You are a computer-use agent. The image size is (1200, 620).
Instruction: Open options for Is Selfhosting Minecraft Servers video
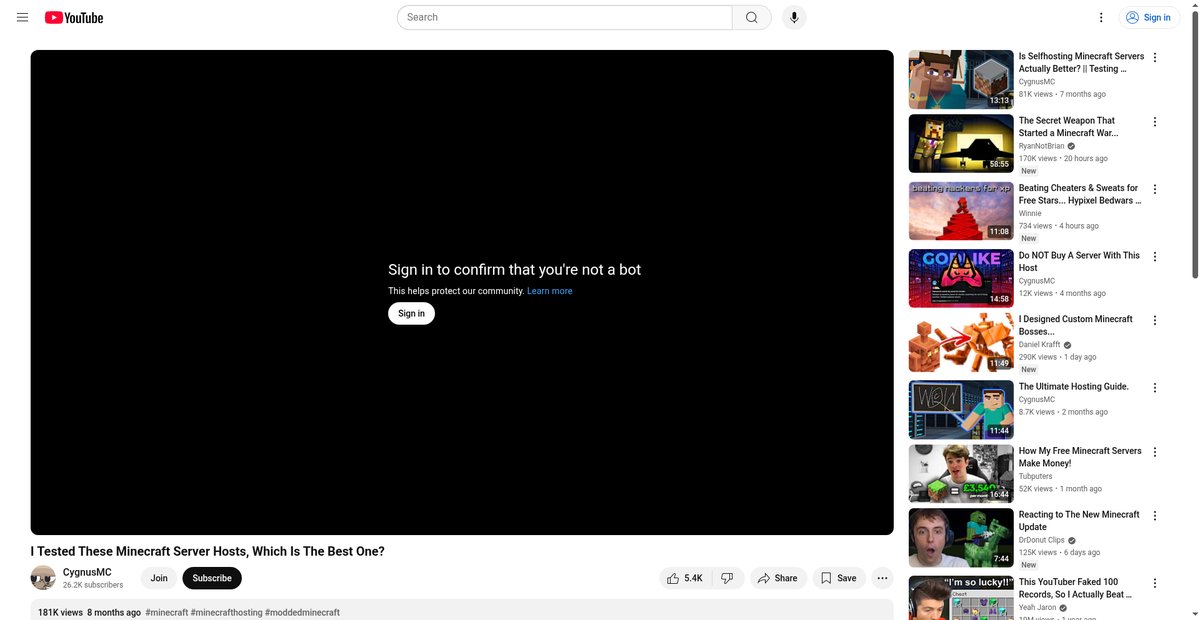pos(1155,58)
